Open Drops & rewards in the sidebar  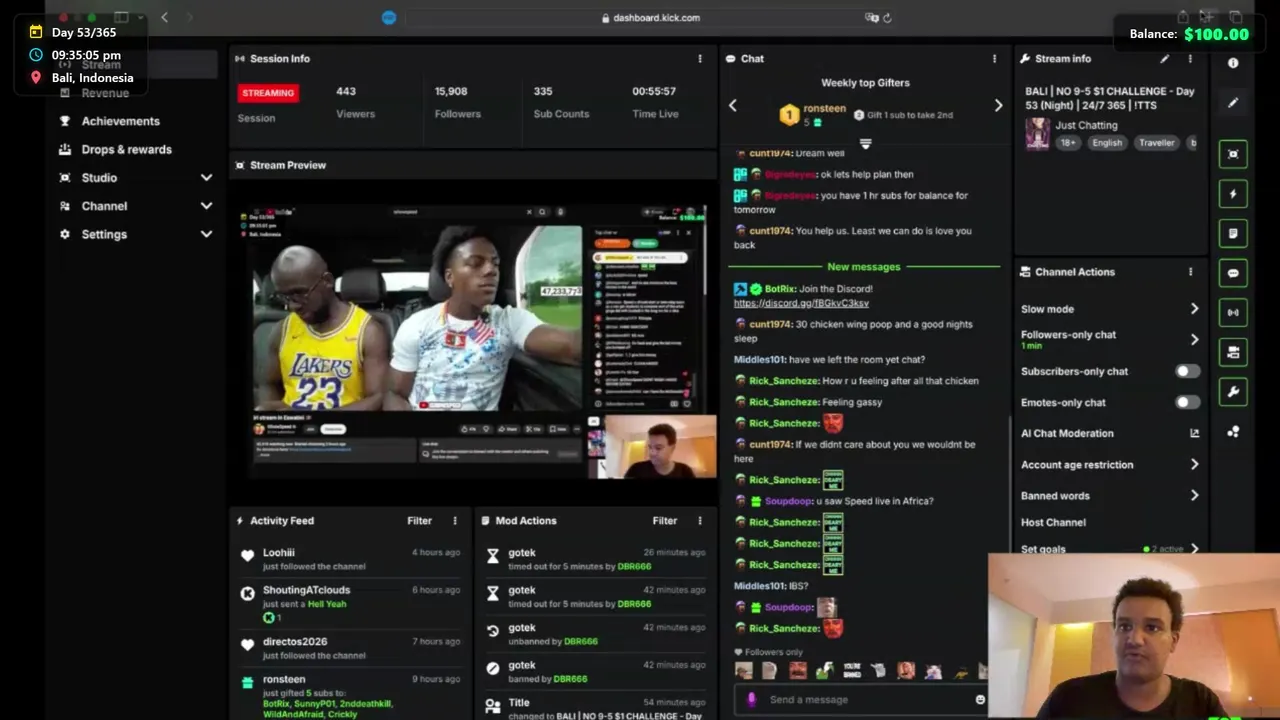[126, 149]
